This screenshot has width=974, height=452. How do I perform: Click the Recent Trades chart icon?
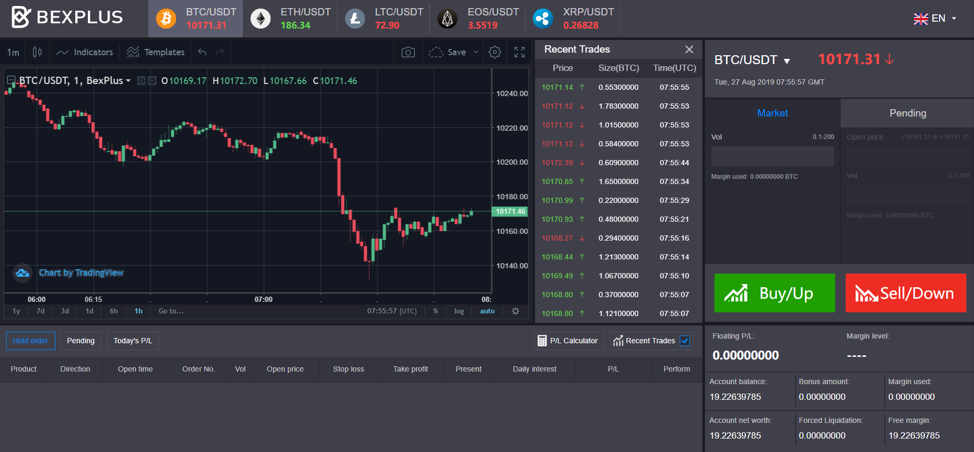point(617,340)
